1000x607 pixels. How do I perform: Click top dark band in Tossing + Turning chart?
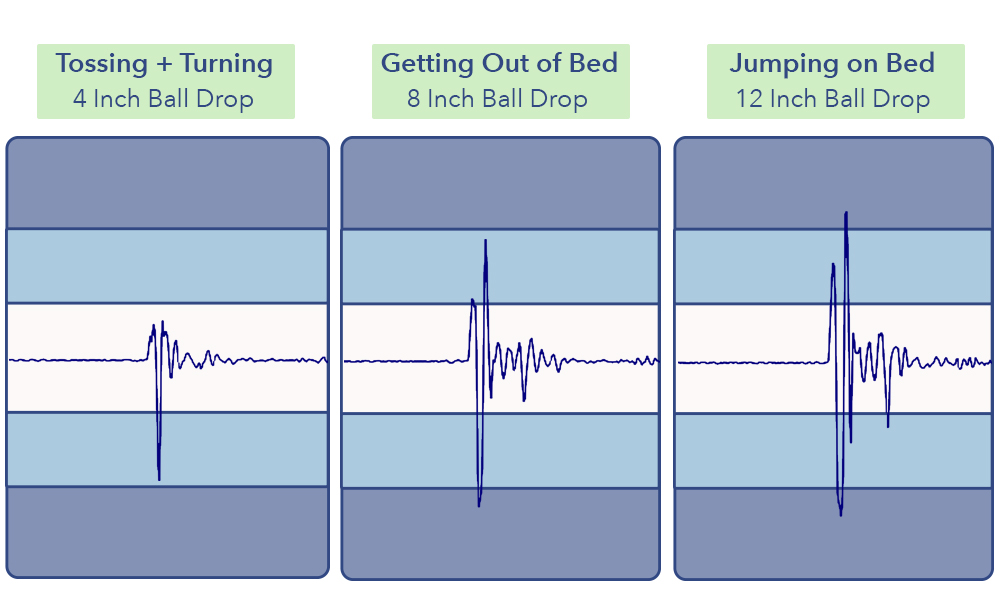tap(167, 184)
